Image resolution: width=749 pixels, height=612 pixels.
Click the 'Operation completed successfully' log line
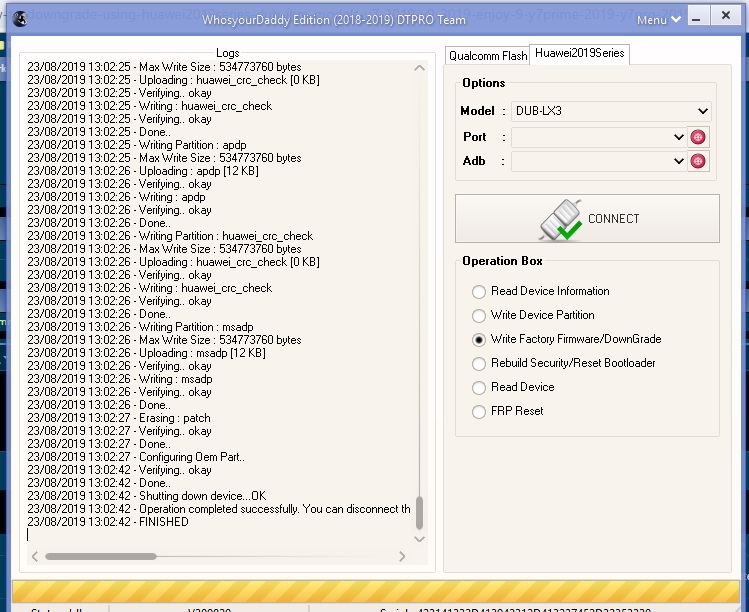pyautogui.click(x=219, y=509)
